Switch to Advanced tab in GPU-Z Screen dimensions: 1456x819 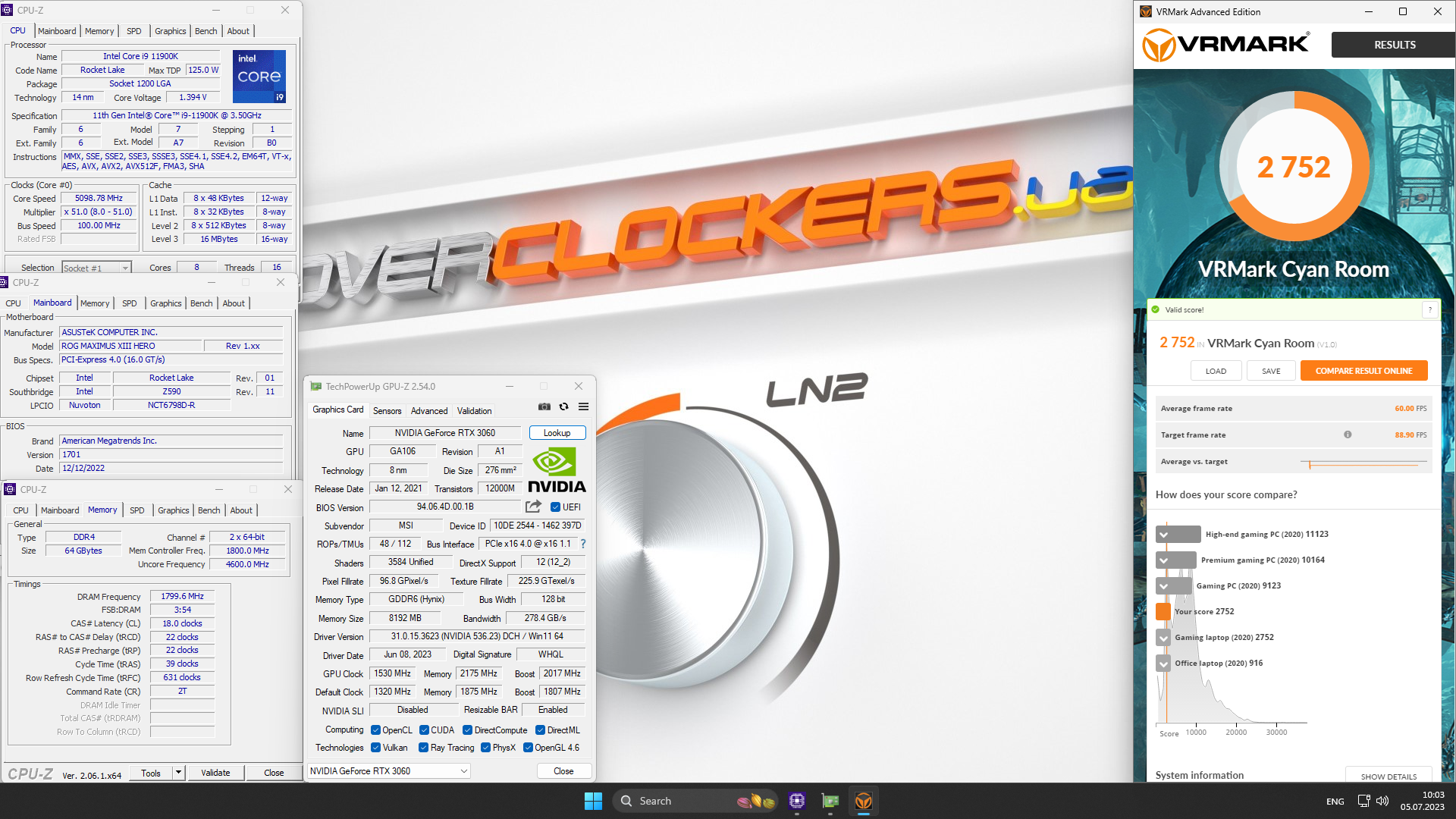click(429, 410)
